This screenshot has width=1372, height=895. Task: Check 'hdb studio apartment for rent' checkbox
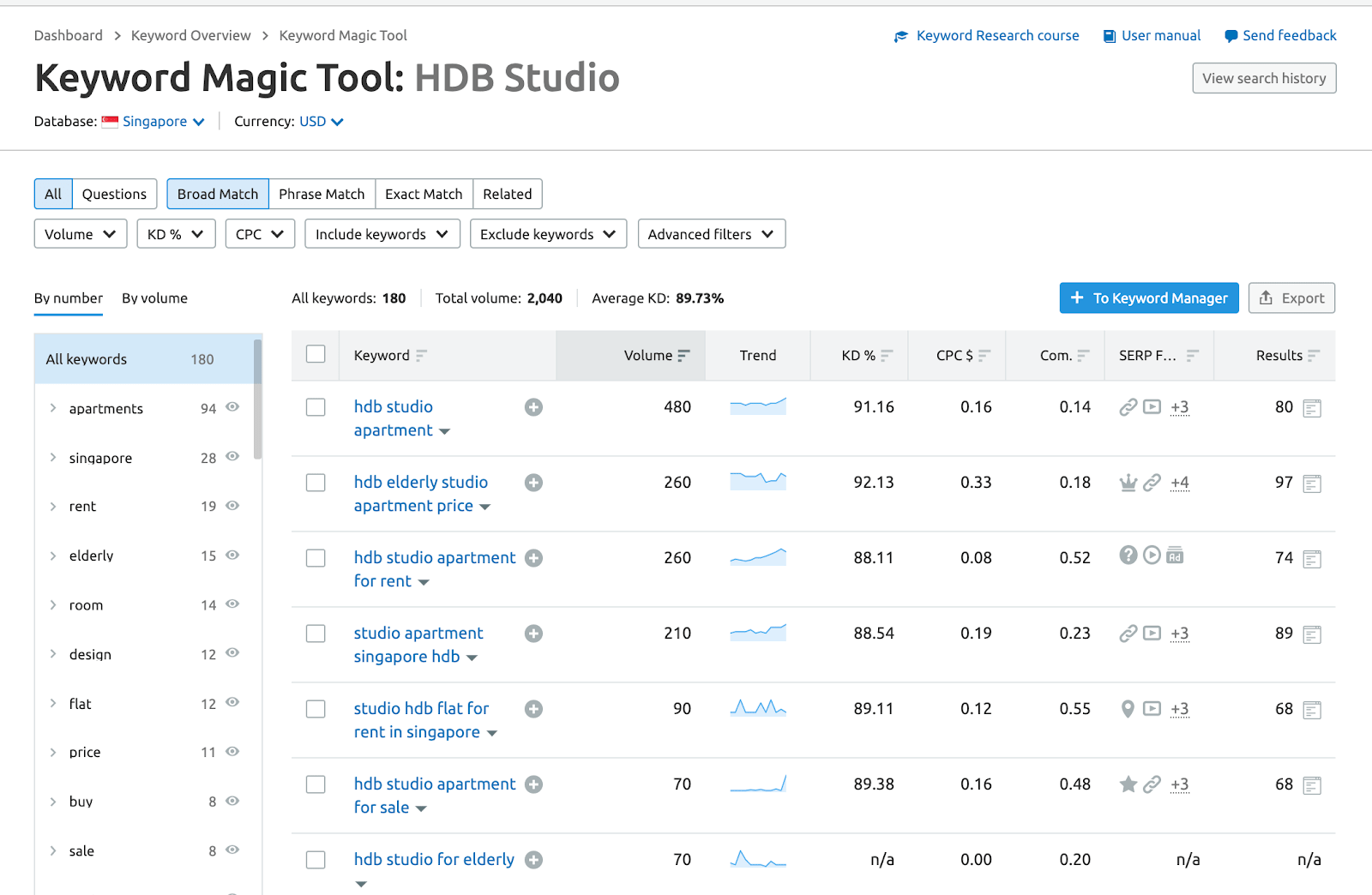coord(316,558)
